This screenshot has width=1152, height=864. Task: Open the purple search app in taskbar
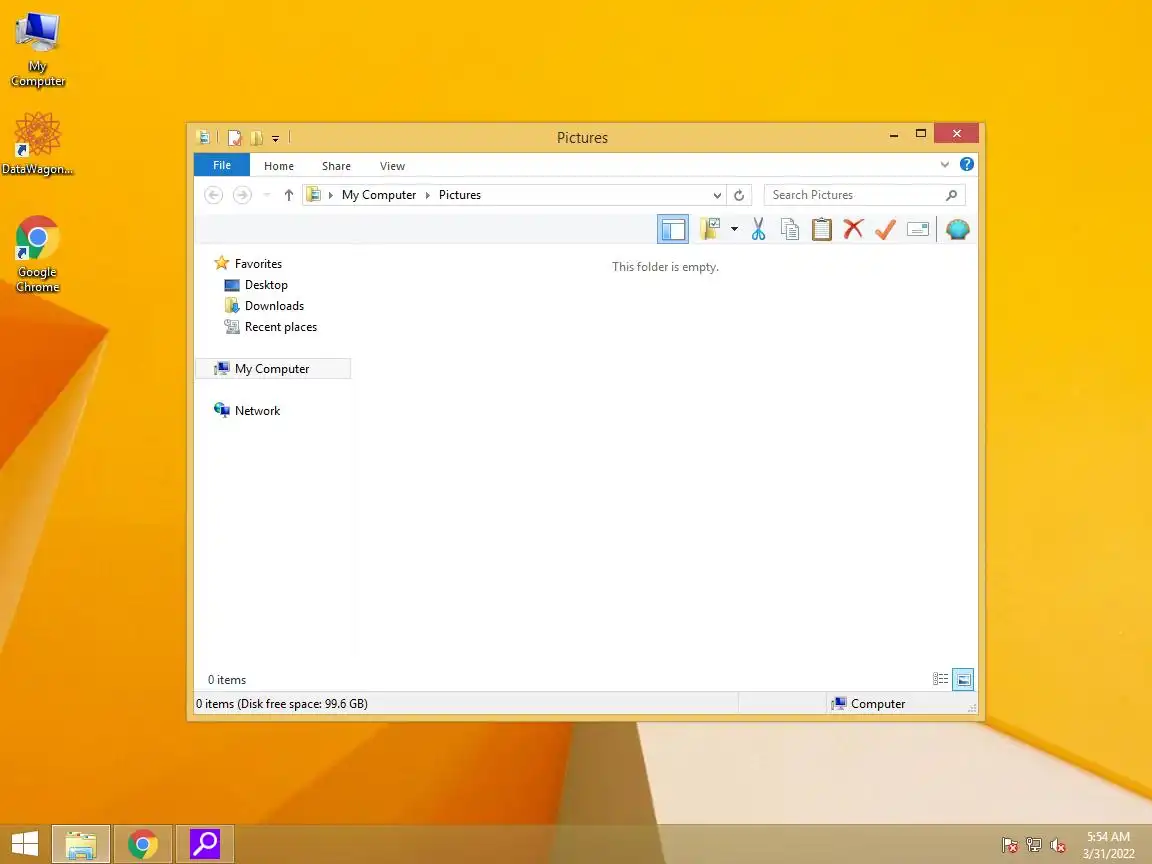(205, 844)
